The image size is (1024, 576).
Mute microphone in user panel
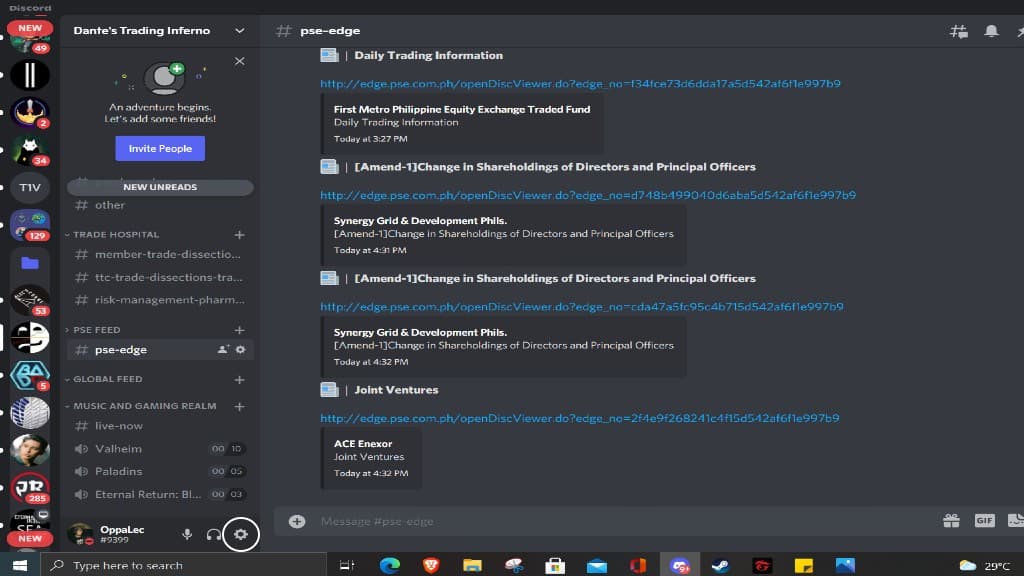click(187, 534)
